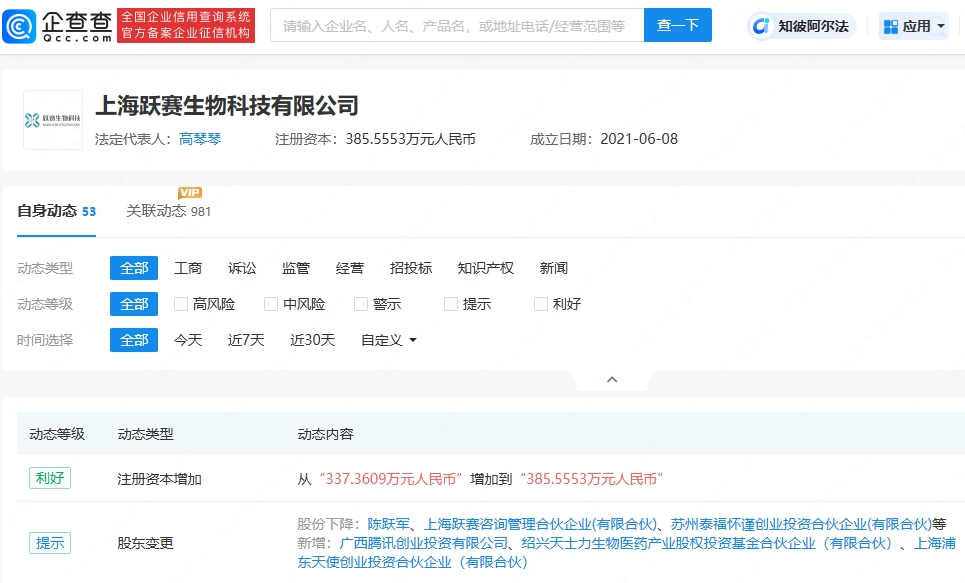Expand the 应用 dropdown menu
This screenshot has width=965, height=583.
[941, 27]
